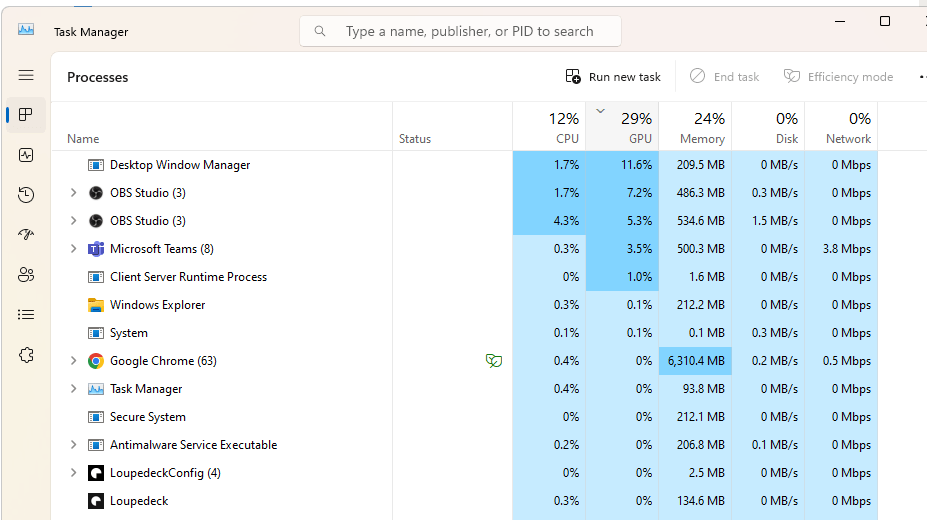Image resolution: width=927 pixels, height=520 pixels.
Task: Maximize the Task Manager window
Action: [x=884, y=21]
